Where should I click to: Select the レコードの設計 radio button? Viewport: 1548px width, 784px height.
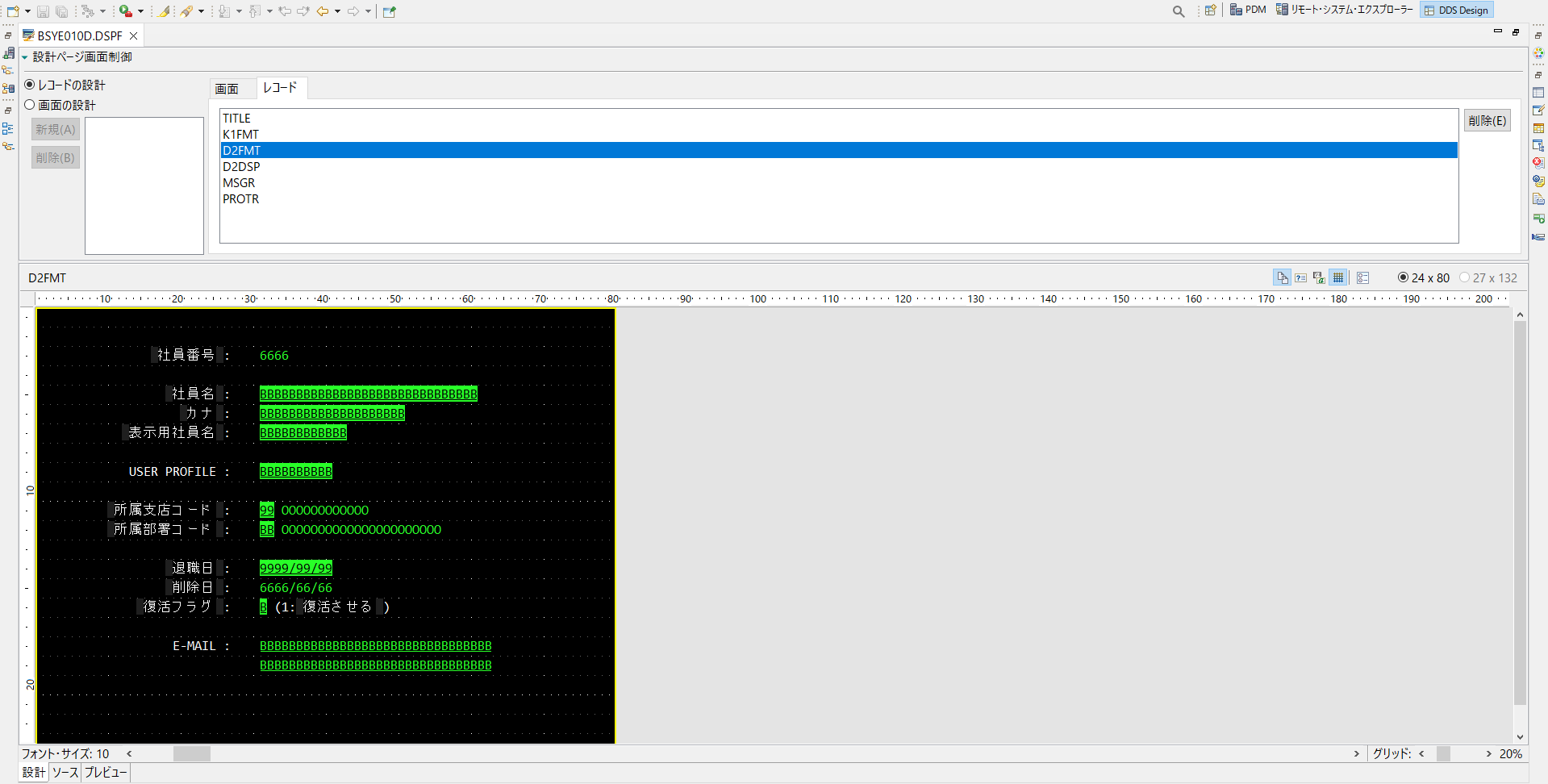[x=30, y=85]
